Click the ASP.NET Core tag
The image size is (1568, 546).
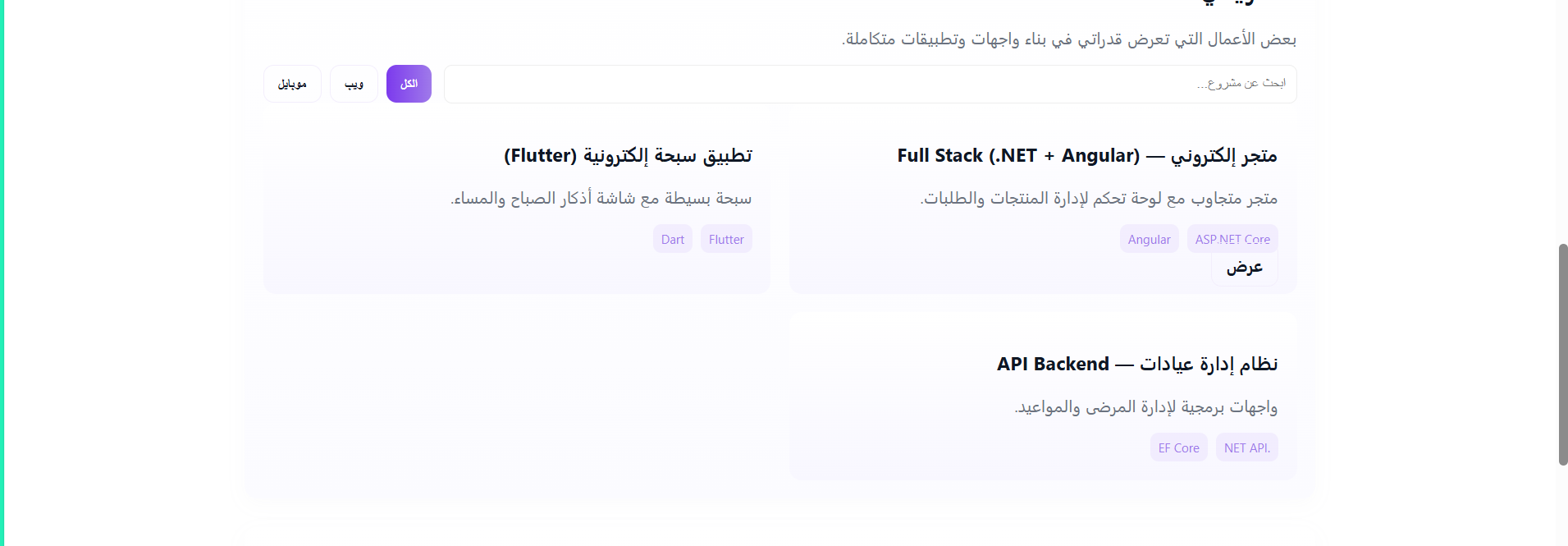tap(1232, 239)
